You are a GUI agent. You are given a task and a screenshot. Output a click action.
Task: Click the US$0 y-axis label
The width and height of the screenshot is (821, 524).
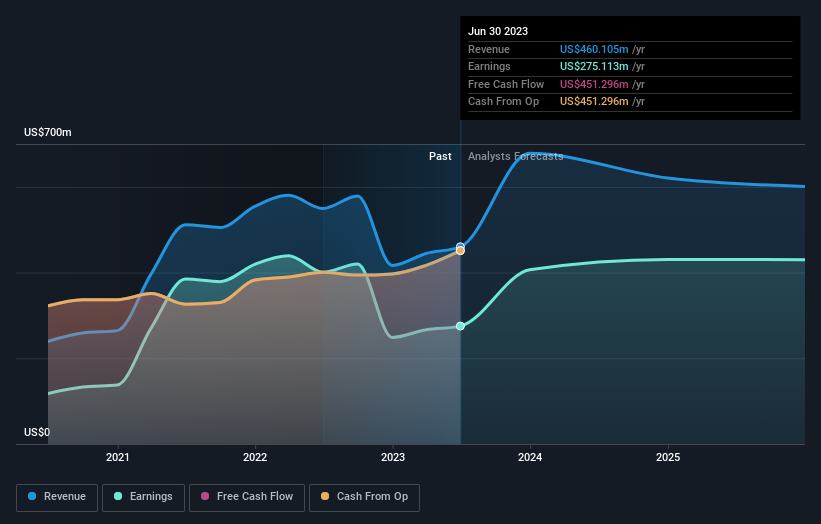point(37,432)
